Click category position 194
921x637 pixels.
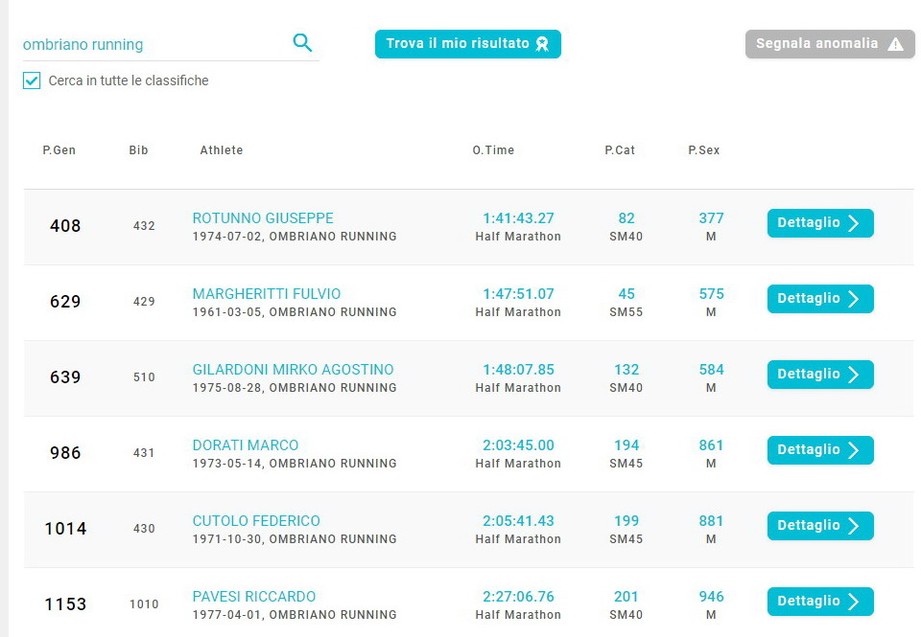point(626,445)
